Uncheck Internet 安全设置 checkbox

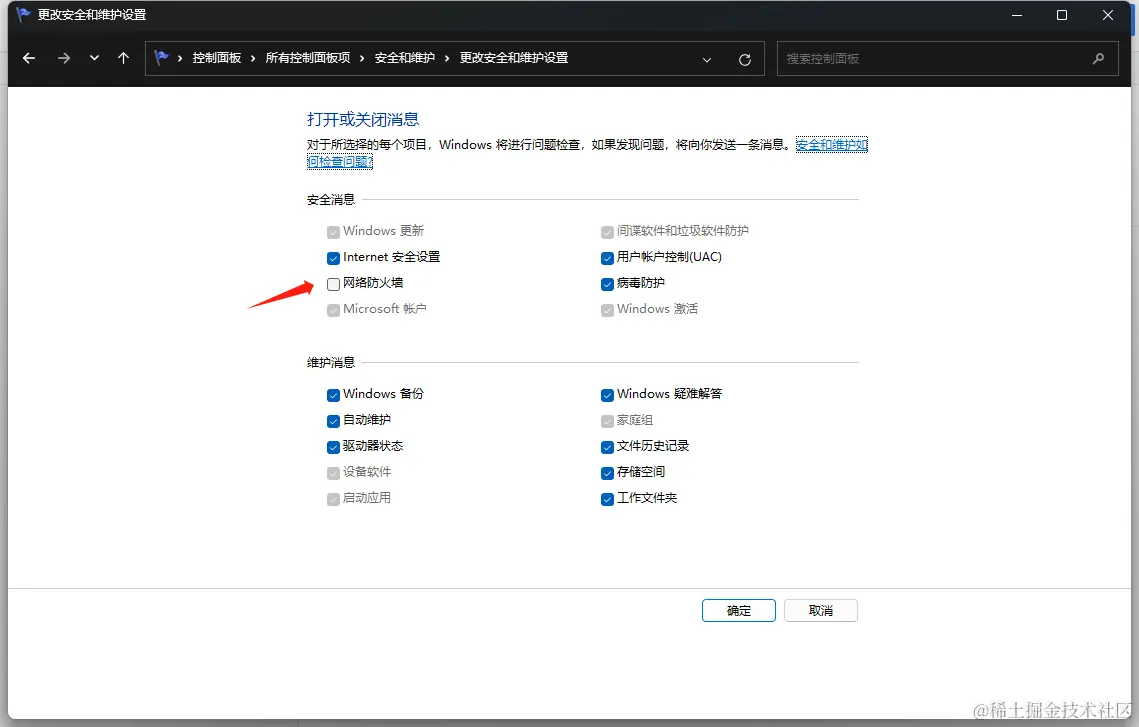click(x=333, y=258)
